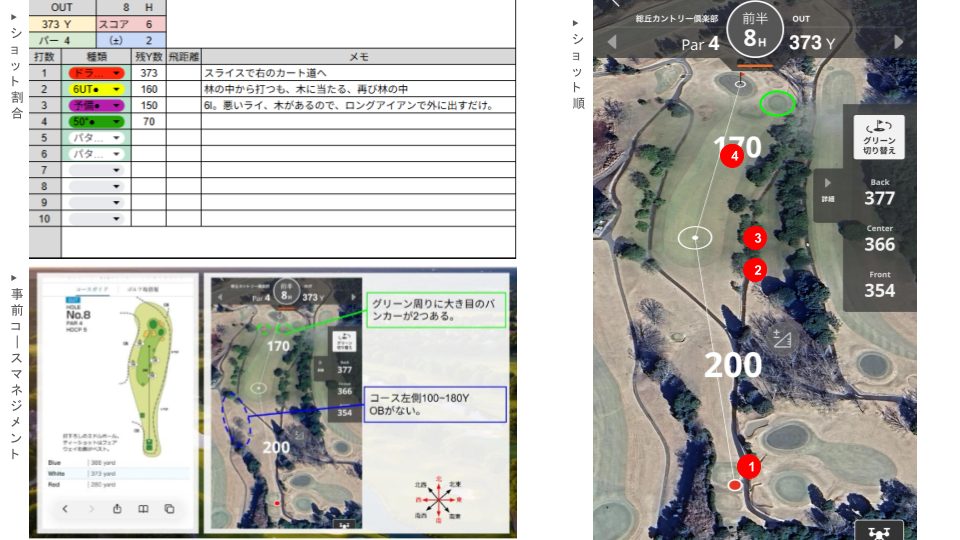Open the red driver club dropdown in row 1
This screenshot has width=960, height=540.
pos(95,74)
